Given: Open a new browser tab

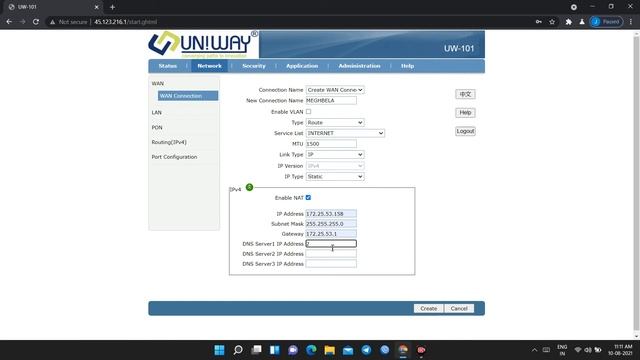Looking at the screenshot, I should tap(112, 7).
